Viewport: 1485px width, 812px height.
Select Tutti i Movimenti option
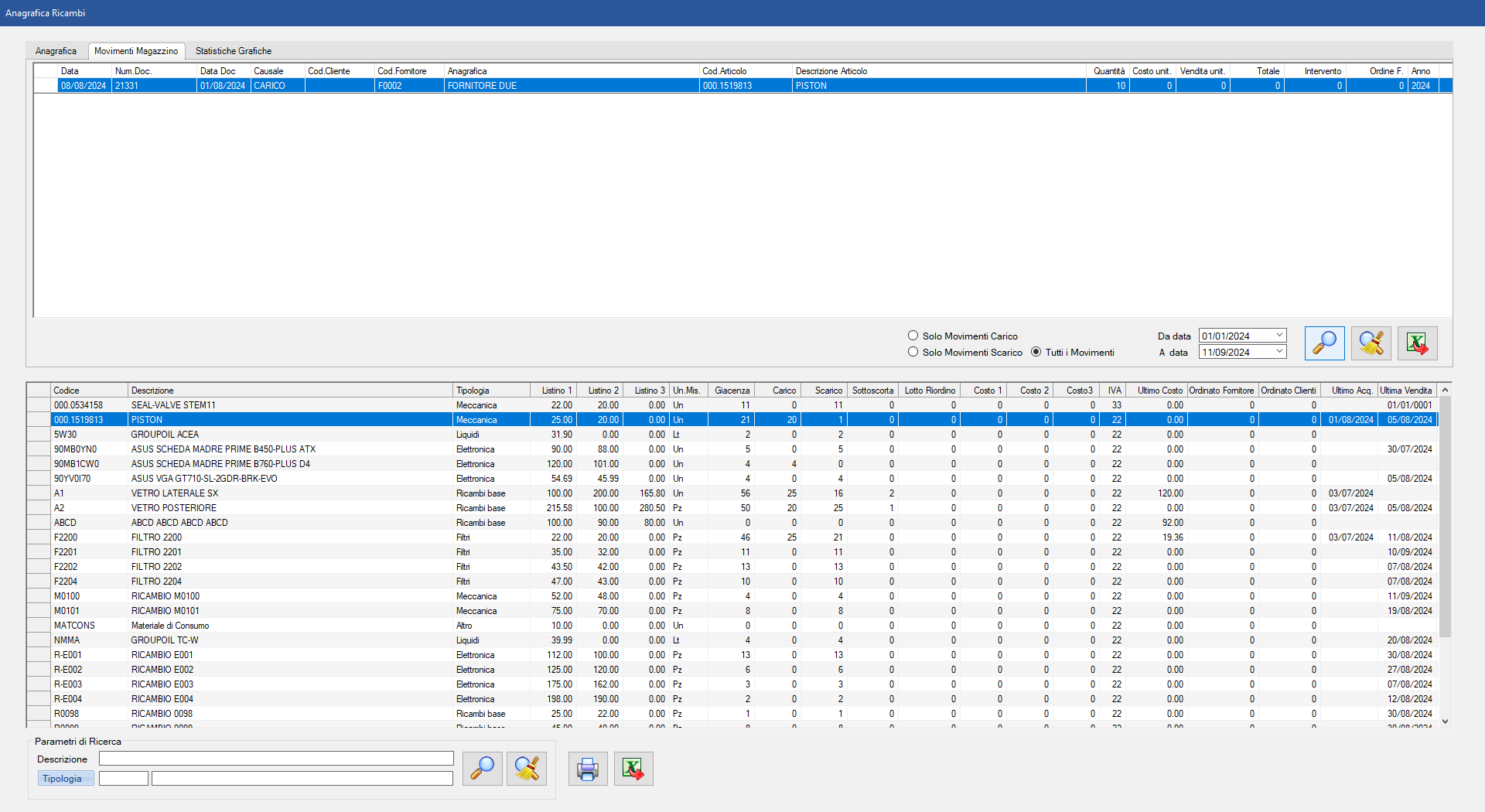1036,352
